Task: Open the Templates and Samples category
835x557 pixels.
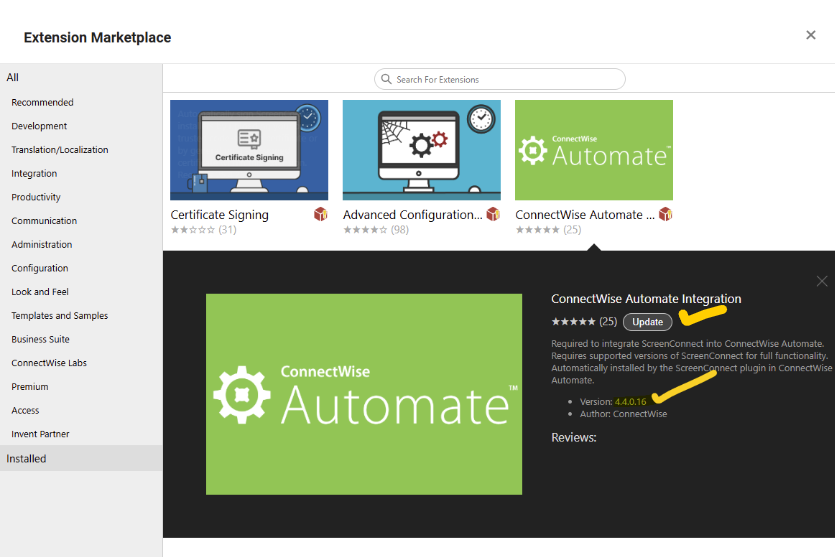Action: tap(60, 315)
